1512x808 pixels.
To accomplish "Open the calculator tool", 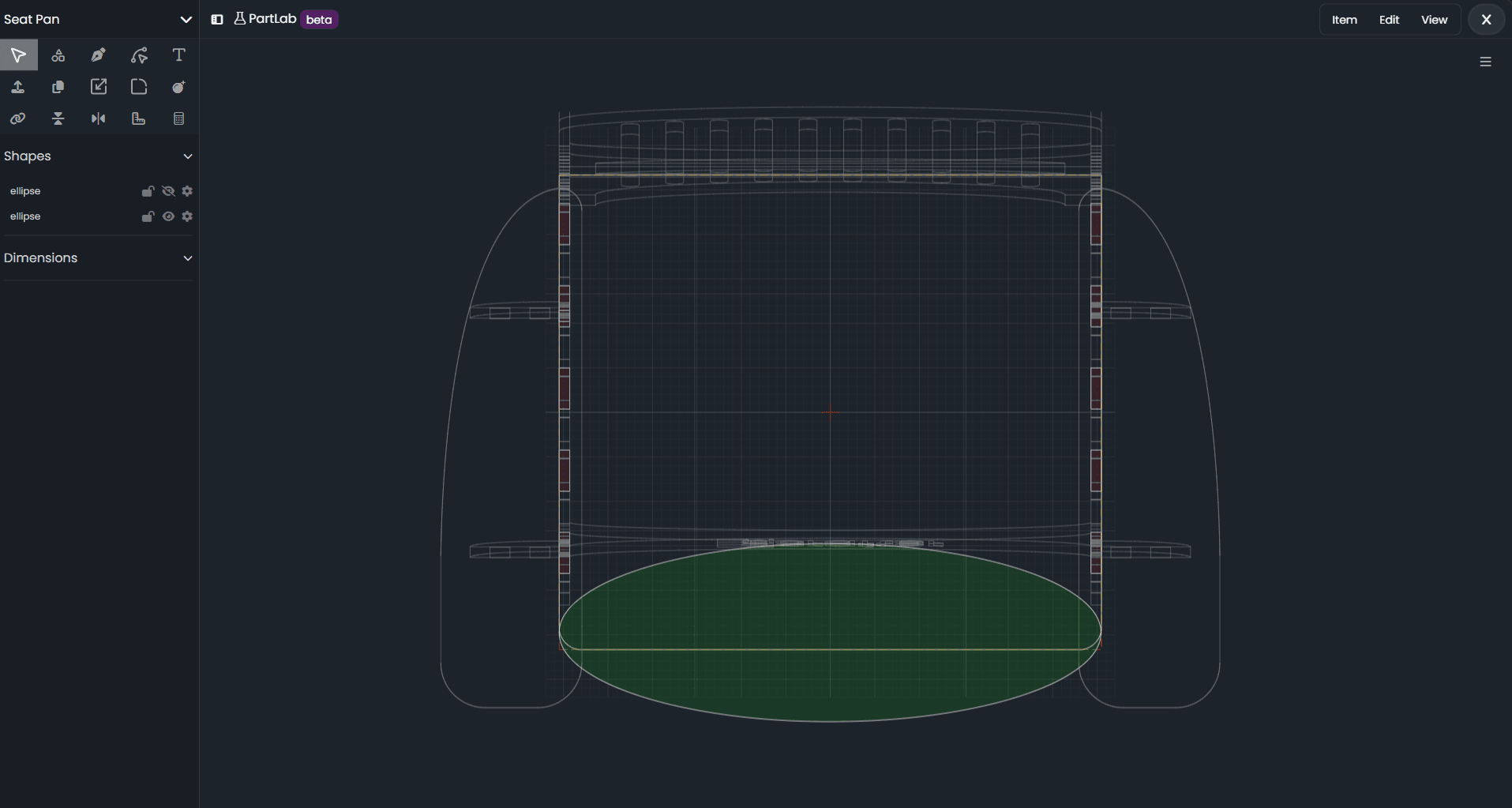I will coord(179,118).
